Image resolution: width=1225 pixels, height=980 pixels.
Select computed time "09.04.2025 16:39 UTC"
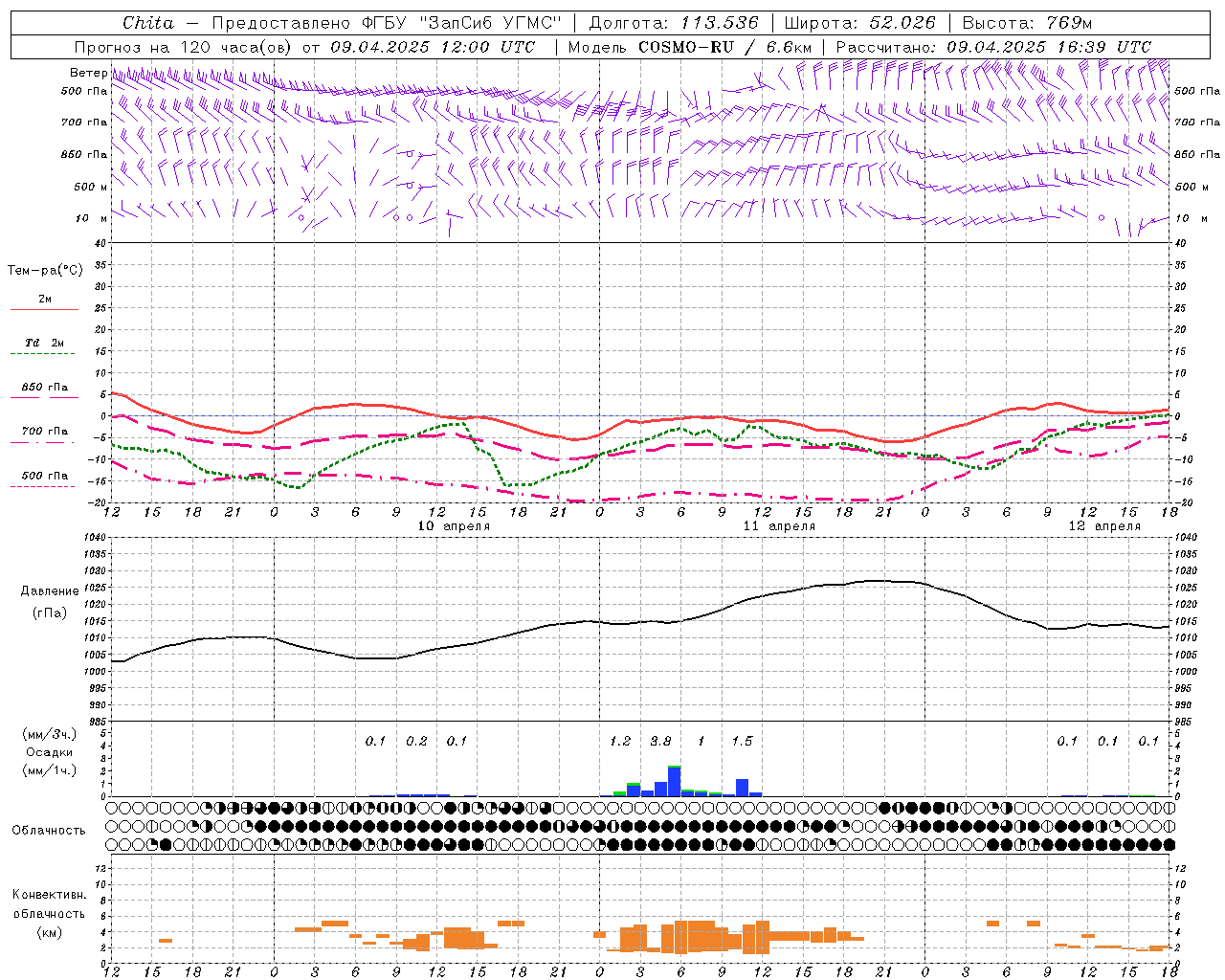click(1049, 47)
